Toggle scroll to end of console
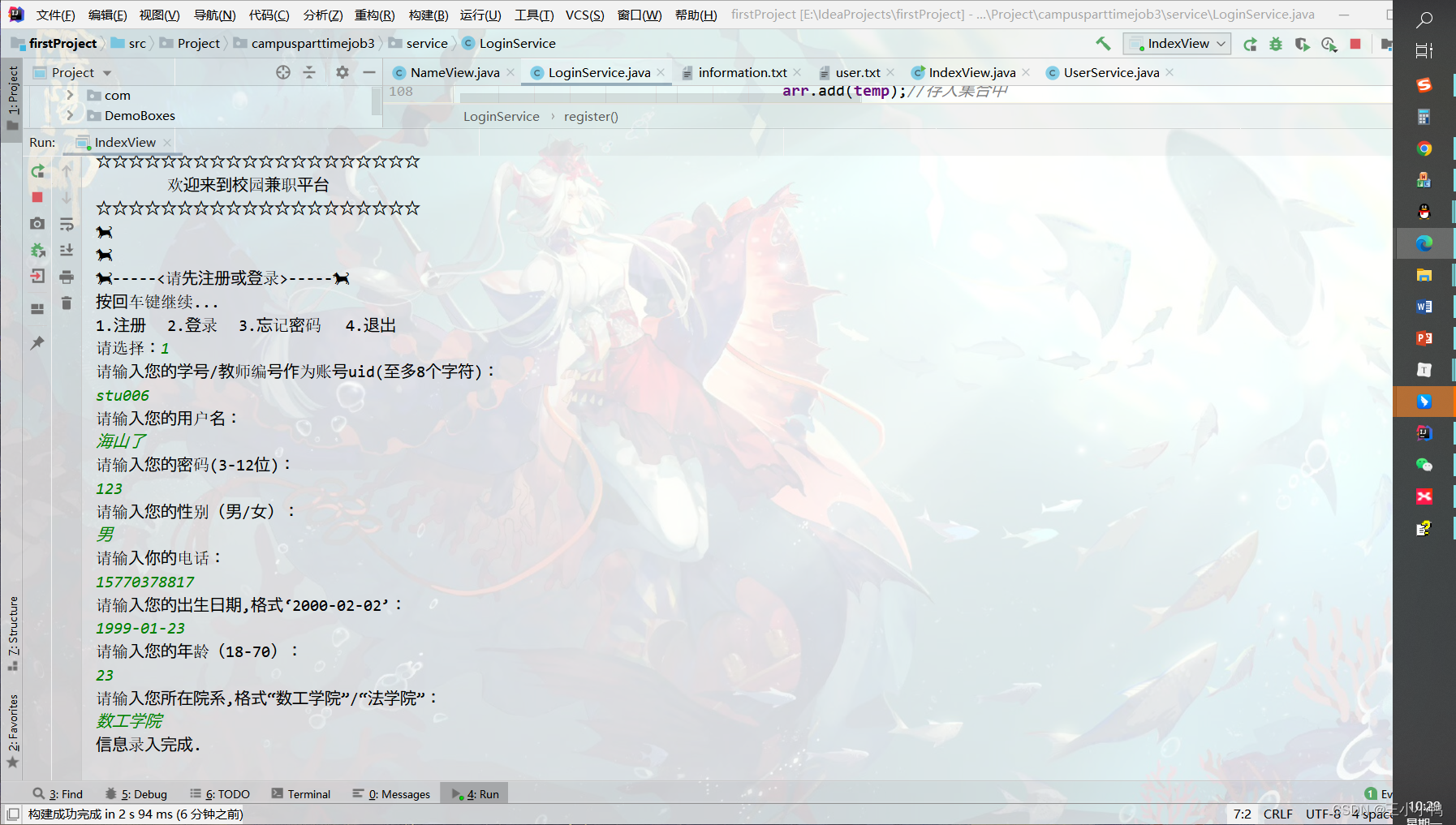 (x=67, y=250)
